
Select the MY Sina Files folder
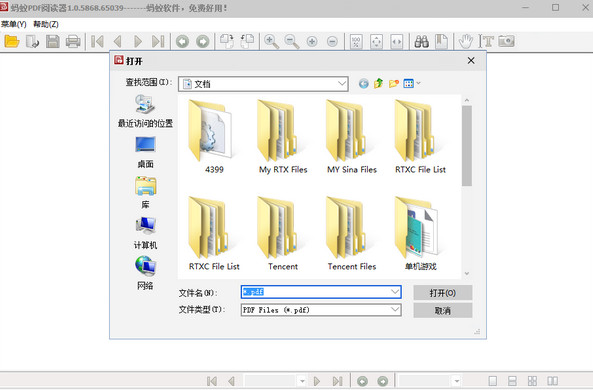coord(352,137)
